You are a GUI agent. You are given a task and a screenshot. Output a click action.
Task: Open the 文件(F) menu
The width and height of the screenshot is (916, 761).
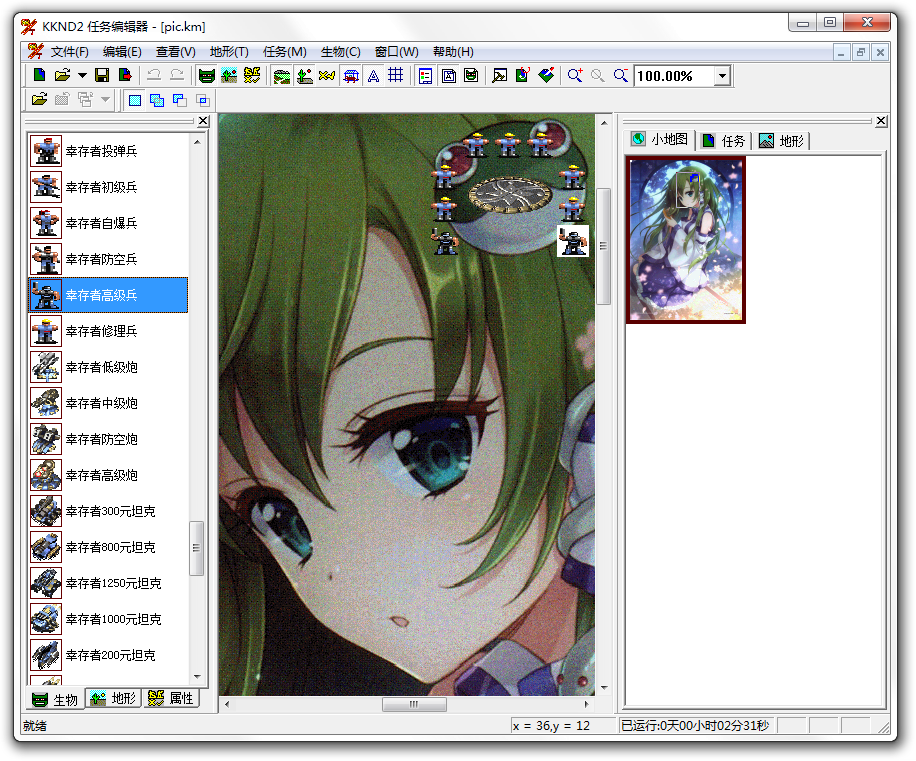tap(69, 52)
